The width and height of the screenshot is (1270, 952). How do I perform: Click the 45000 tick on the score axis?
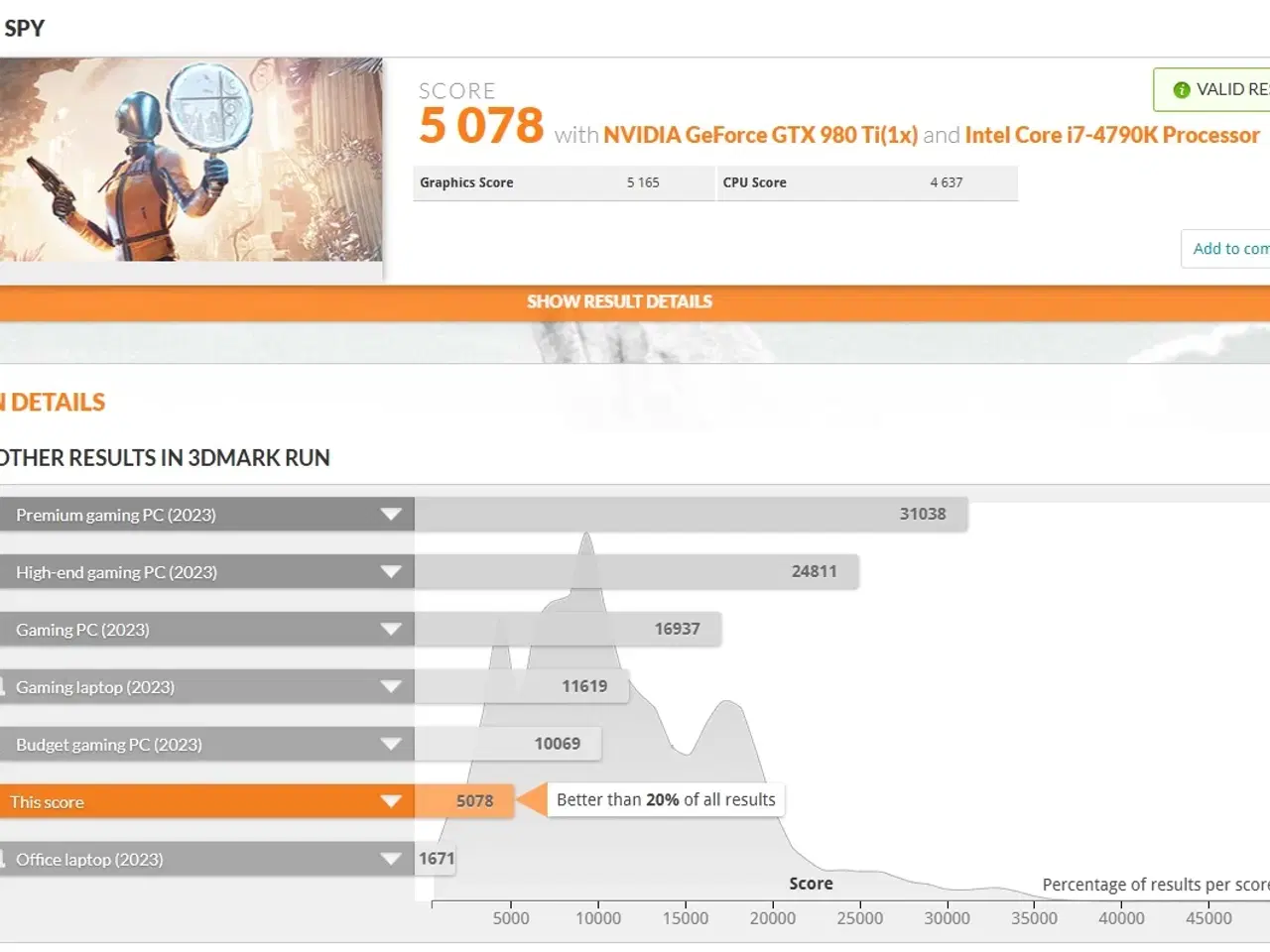tap(1208, 918)
